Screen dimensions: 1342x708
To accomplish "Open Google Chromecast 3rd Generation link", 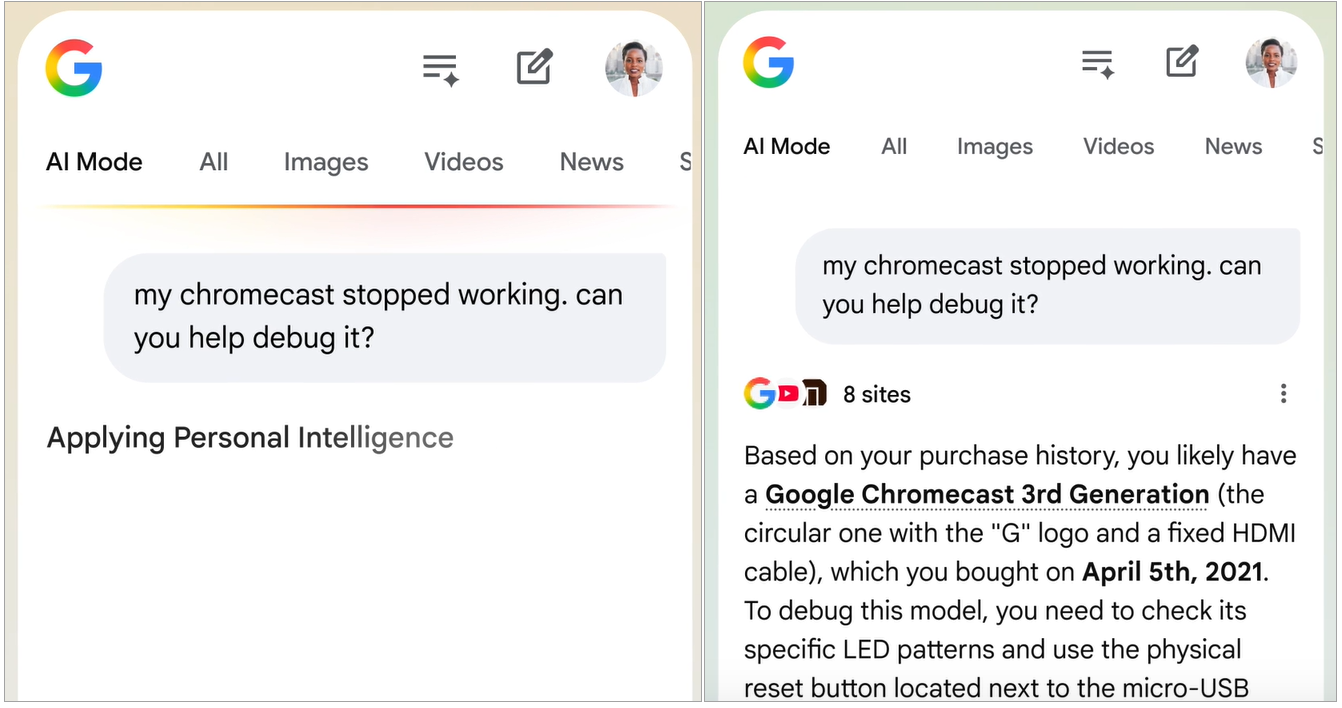I will [x=987, y=495].
